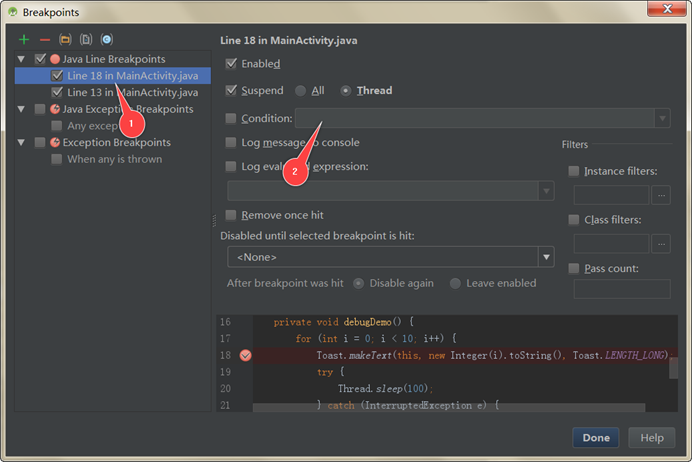
Task: Click the Done button
Action: (596, 438)
